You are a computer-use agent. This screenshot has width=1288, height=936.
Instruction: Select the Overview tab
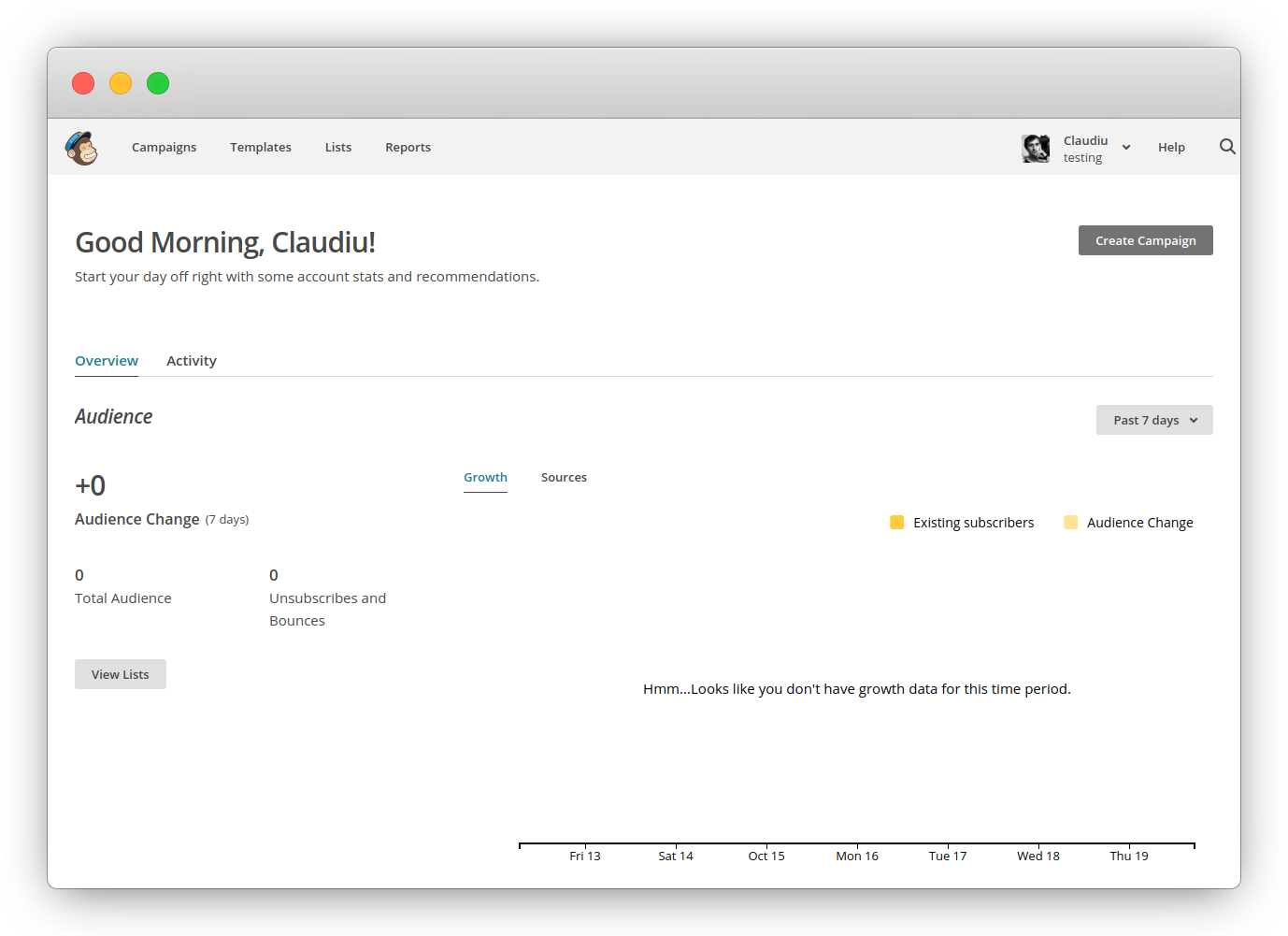pyautogui.click(x=106, y=360)
